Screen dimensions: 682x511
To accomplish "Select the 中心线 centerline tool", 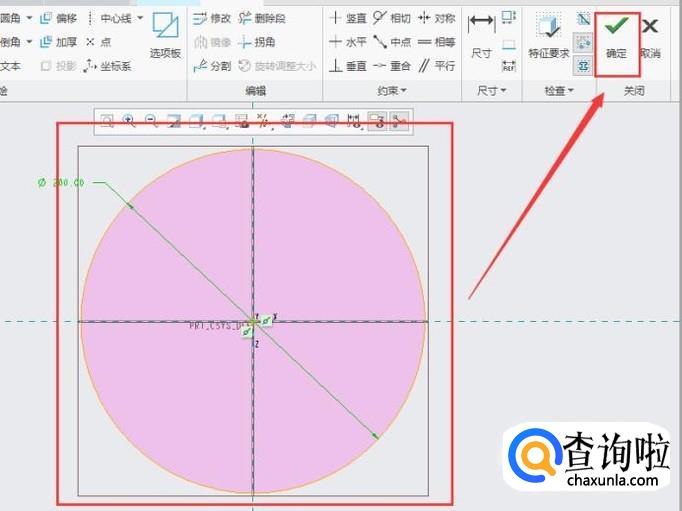I will pyautogui.click(x=110, y=18).
